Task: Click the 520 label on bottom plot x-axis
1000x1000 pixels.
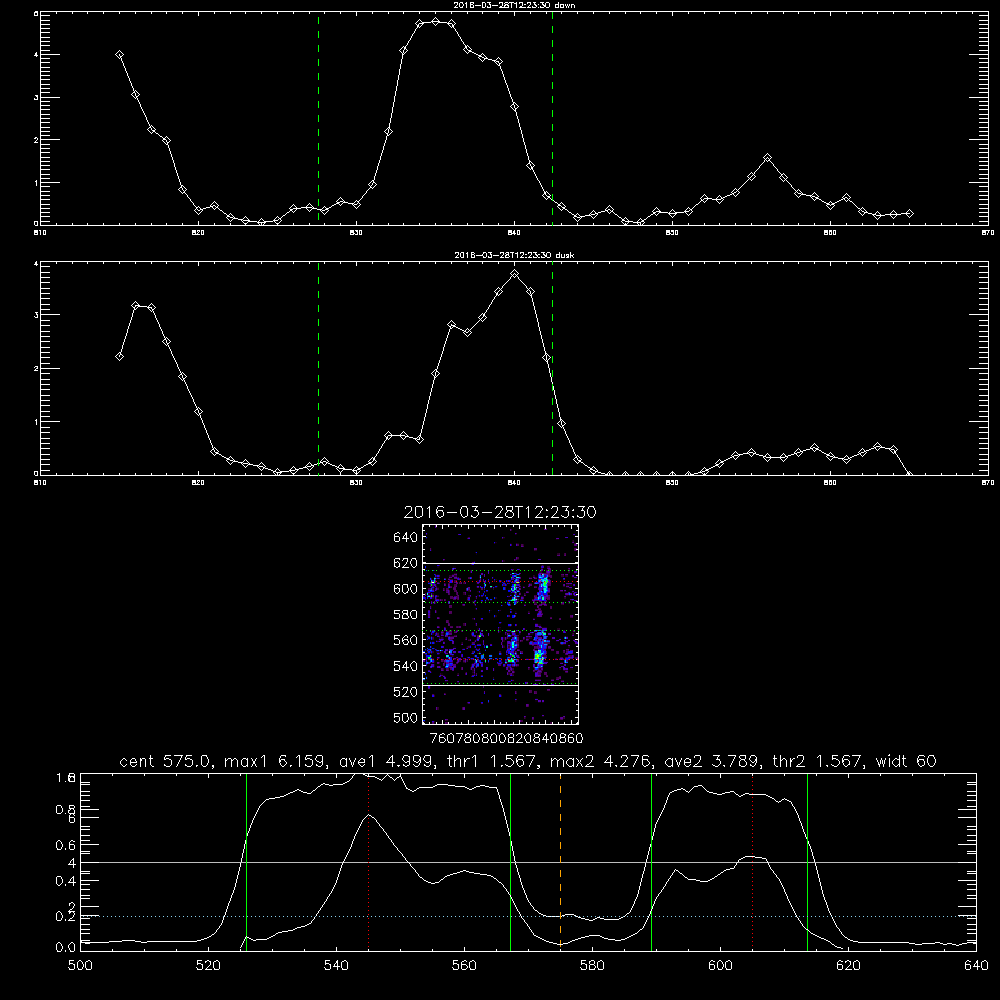Action: point(208,966)
